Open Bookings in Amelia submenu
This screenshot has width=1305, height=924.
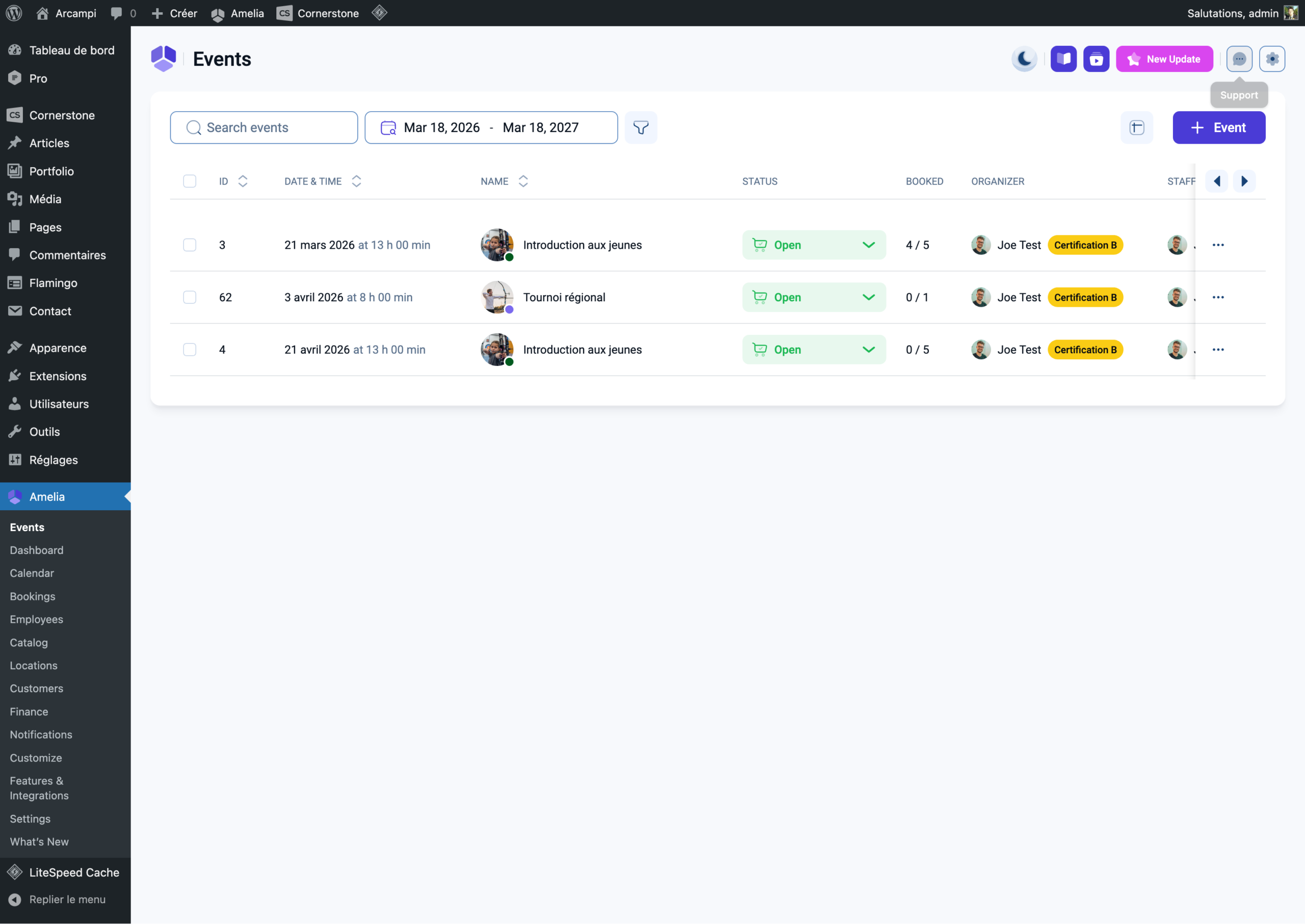[x=33, y=596]
